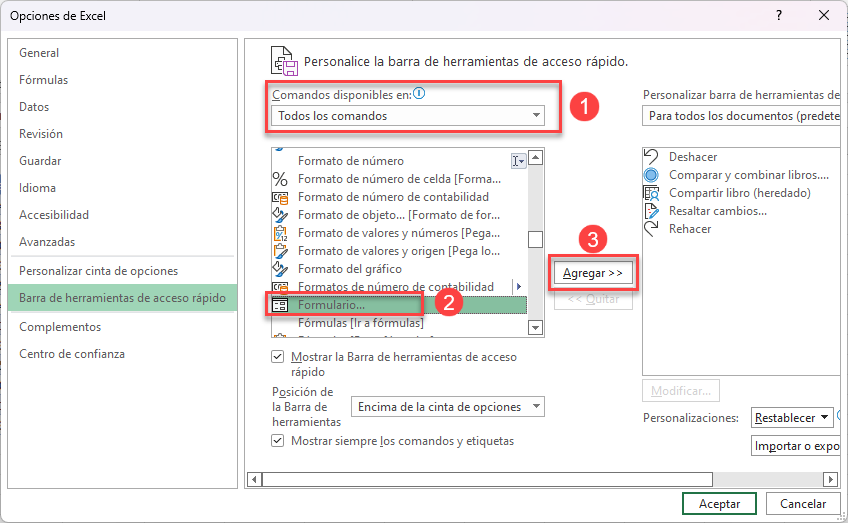Open the Restablecer dropdown button
848x523 pixels.
792,418
